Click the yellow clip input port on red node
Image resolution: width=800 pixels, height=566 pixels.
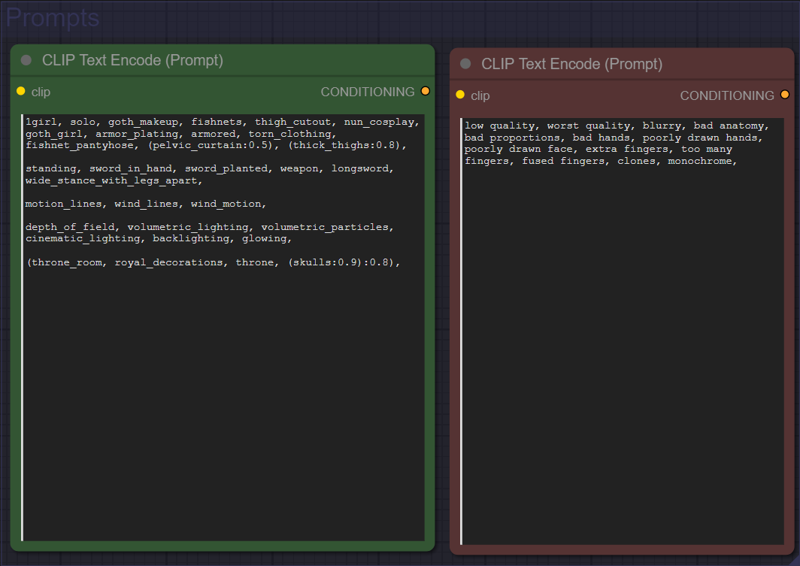[x=460, y=95]
